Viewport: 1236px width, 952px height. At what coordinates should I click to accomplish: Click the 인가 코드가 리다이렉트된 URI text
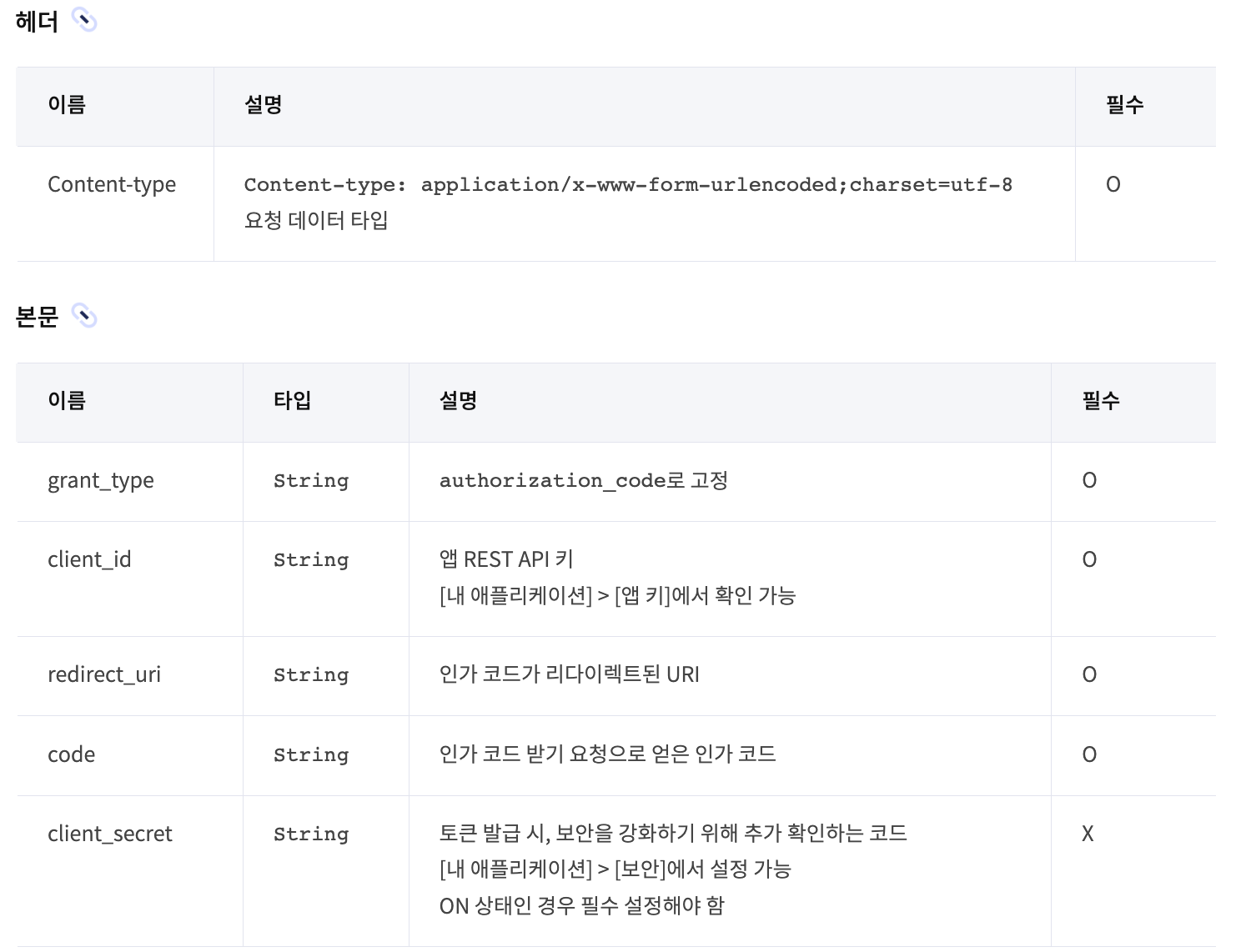(570, 674)
